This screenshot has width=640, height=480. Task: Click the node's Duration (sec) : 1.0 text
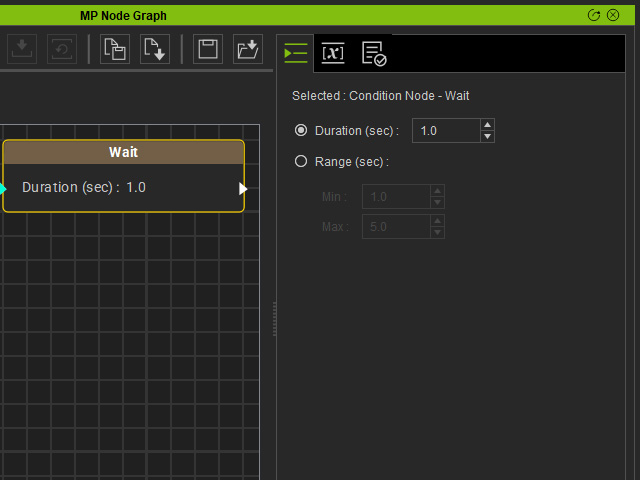[x=84, y=187]
